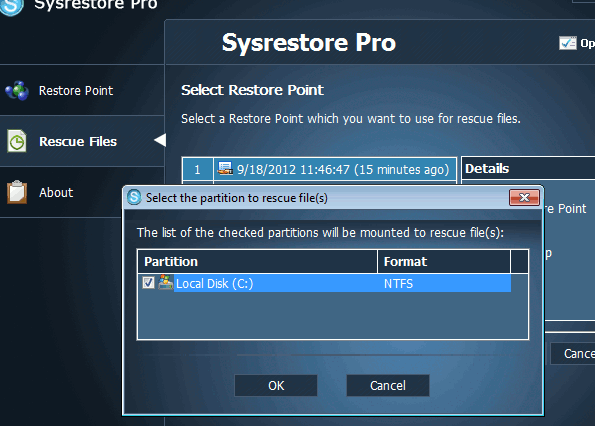
Task: Click the restore point computer icon in row 1
Action: coord(225,168)
